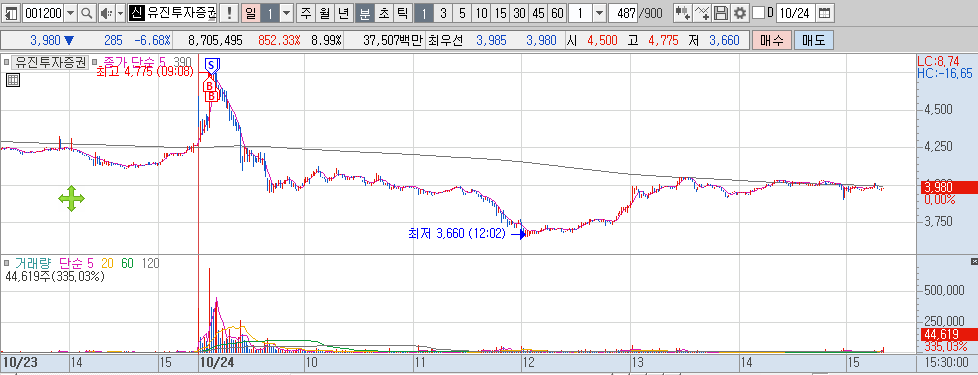The width and height of the screenshot is (978, 375).
Task: Click the green four-arrow move icon
Action: click(x=71, y=199)
